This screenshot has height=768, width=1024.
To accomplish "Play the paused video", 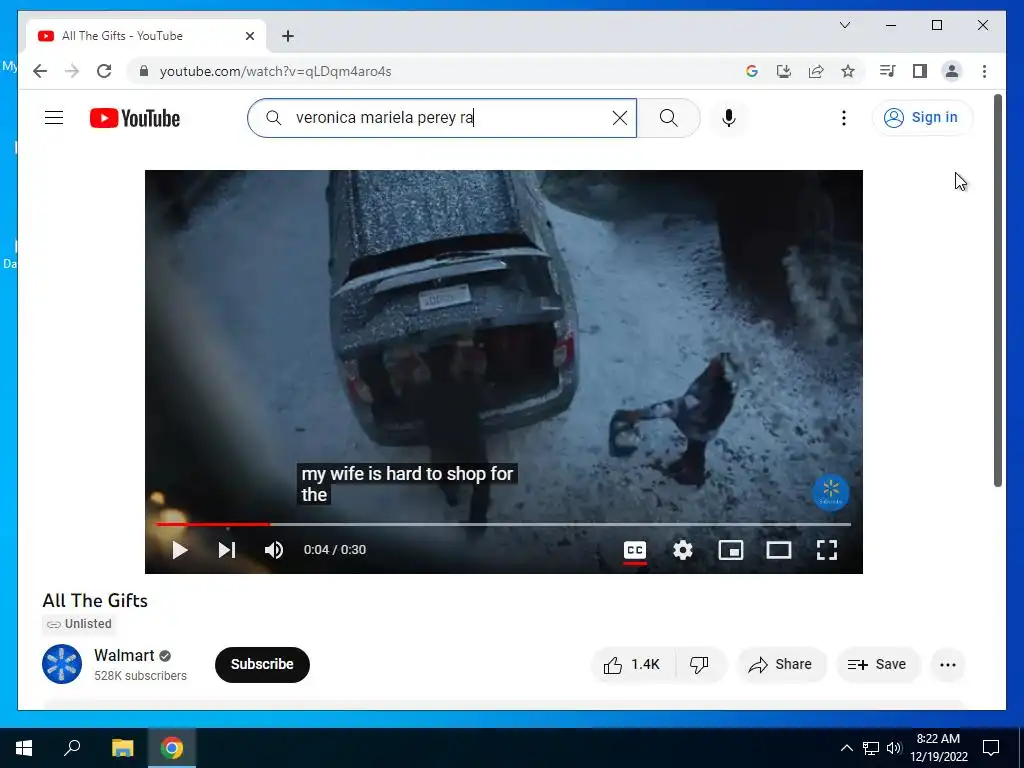I will (x=180, y=550).
